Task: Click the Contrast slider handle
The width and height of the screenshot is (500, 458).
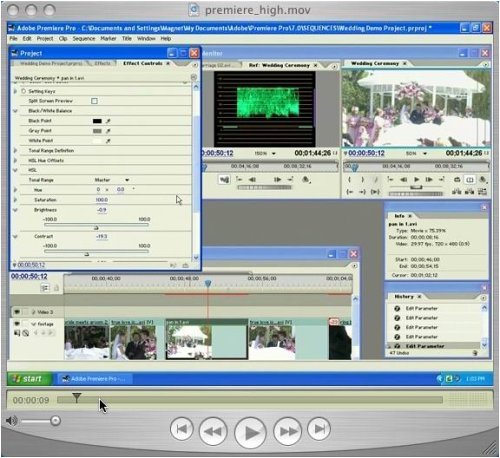Action: [87, 254]
